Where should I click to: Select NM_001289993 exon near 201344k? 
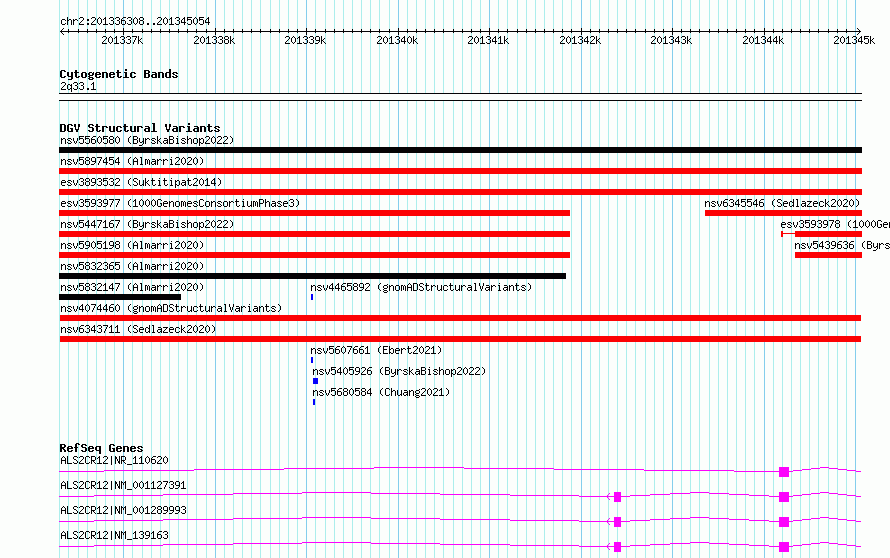[784, 522]
